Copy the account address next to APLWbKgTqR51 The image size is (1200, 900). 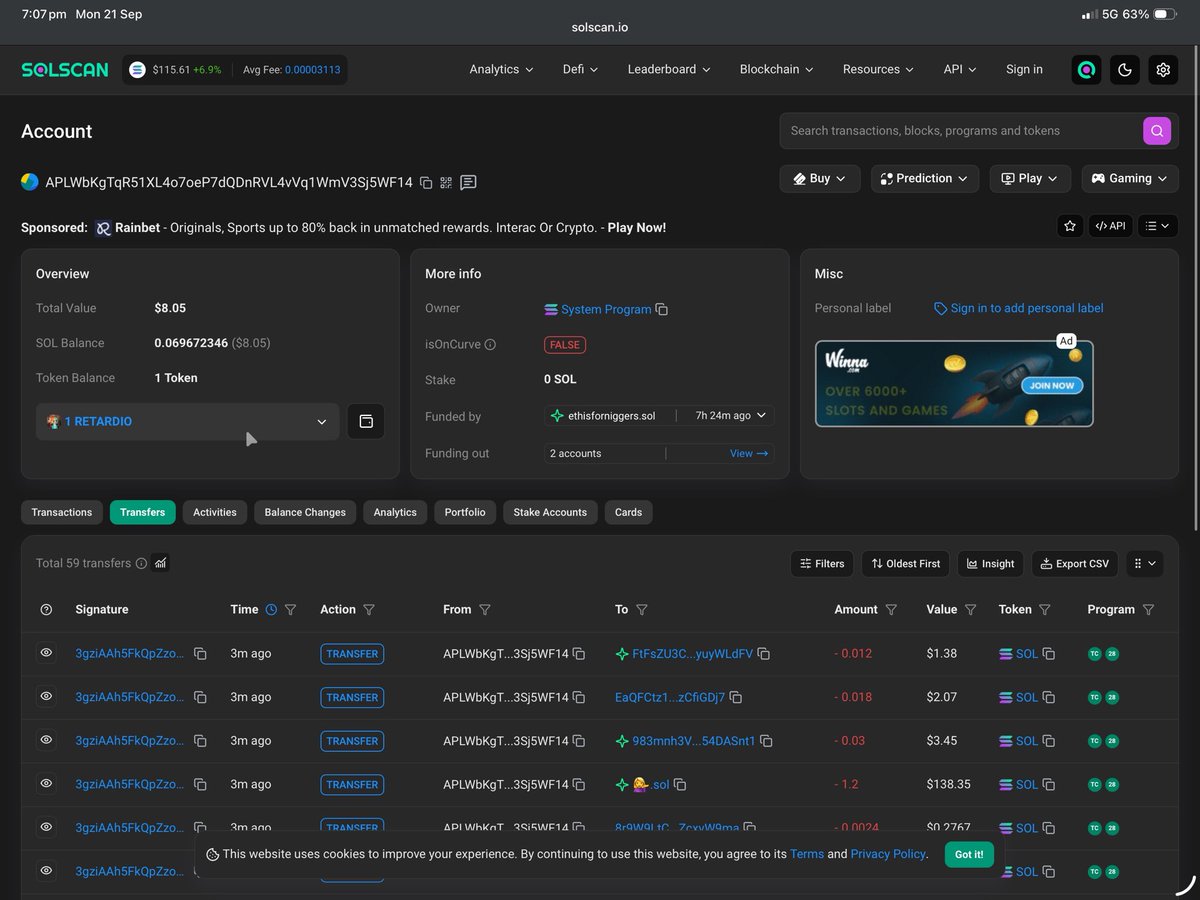[426, 183]
